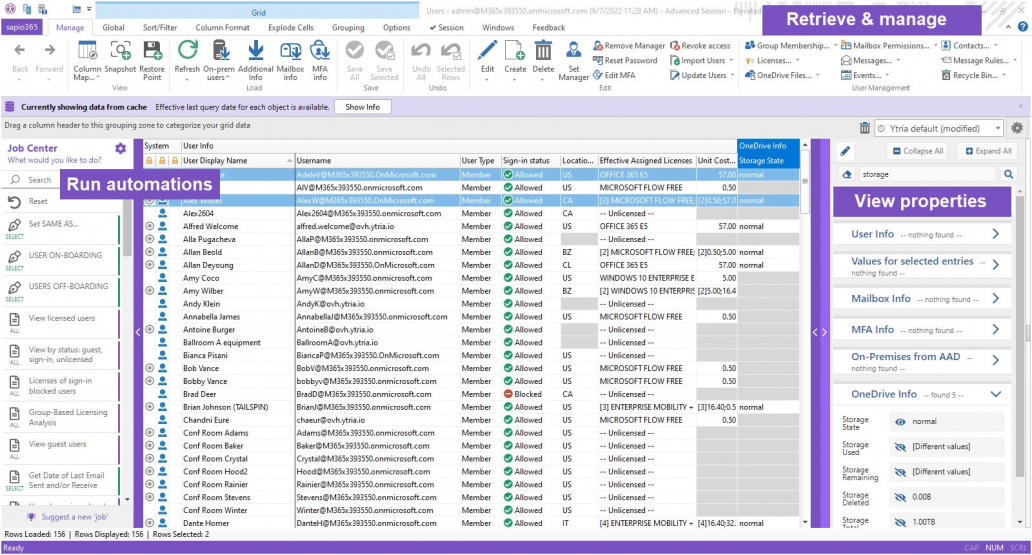Click the trash icon beside view selector

(865, 128)
